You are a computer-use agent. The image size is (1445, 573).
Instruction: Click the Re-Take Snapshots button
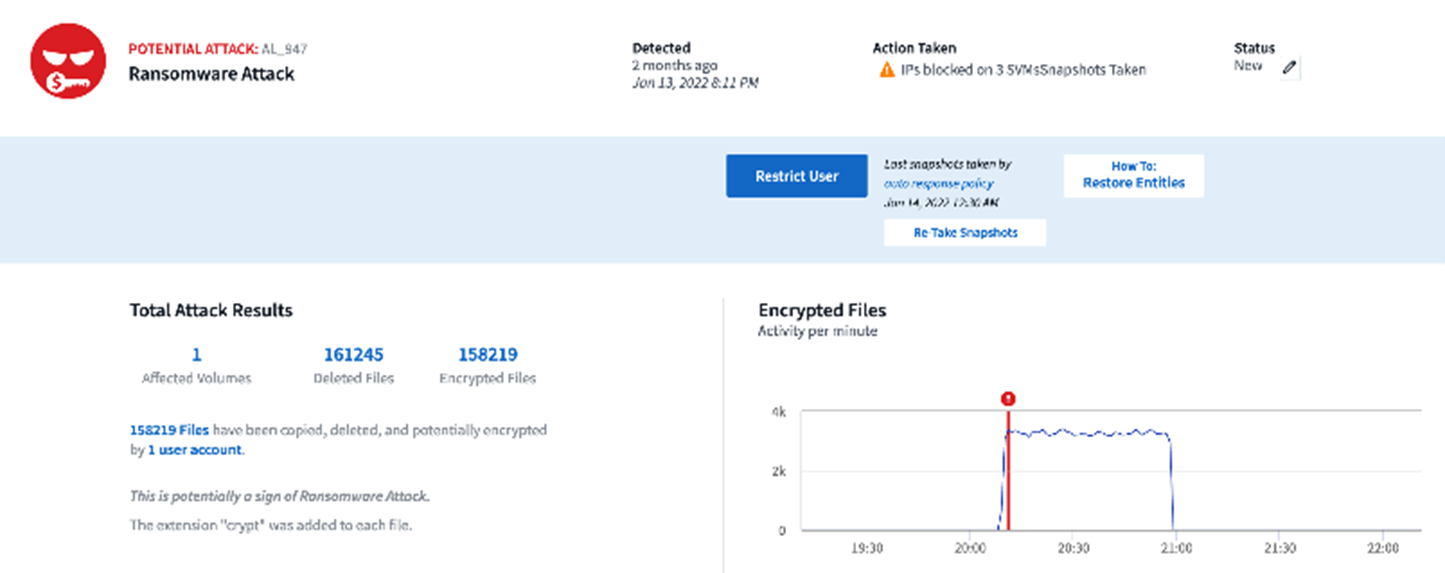(964, 233)
